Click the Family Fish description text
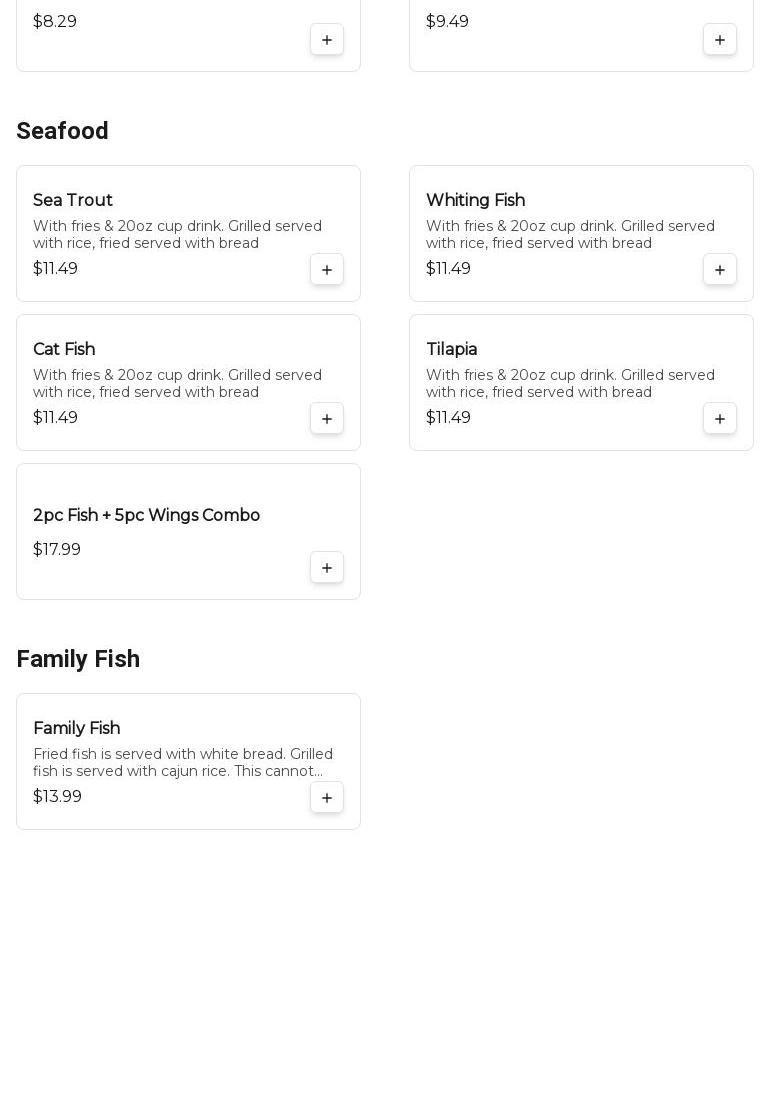 click(x=183, y=763)
